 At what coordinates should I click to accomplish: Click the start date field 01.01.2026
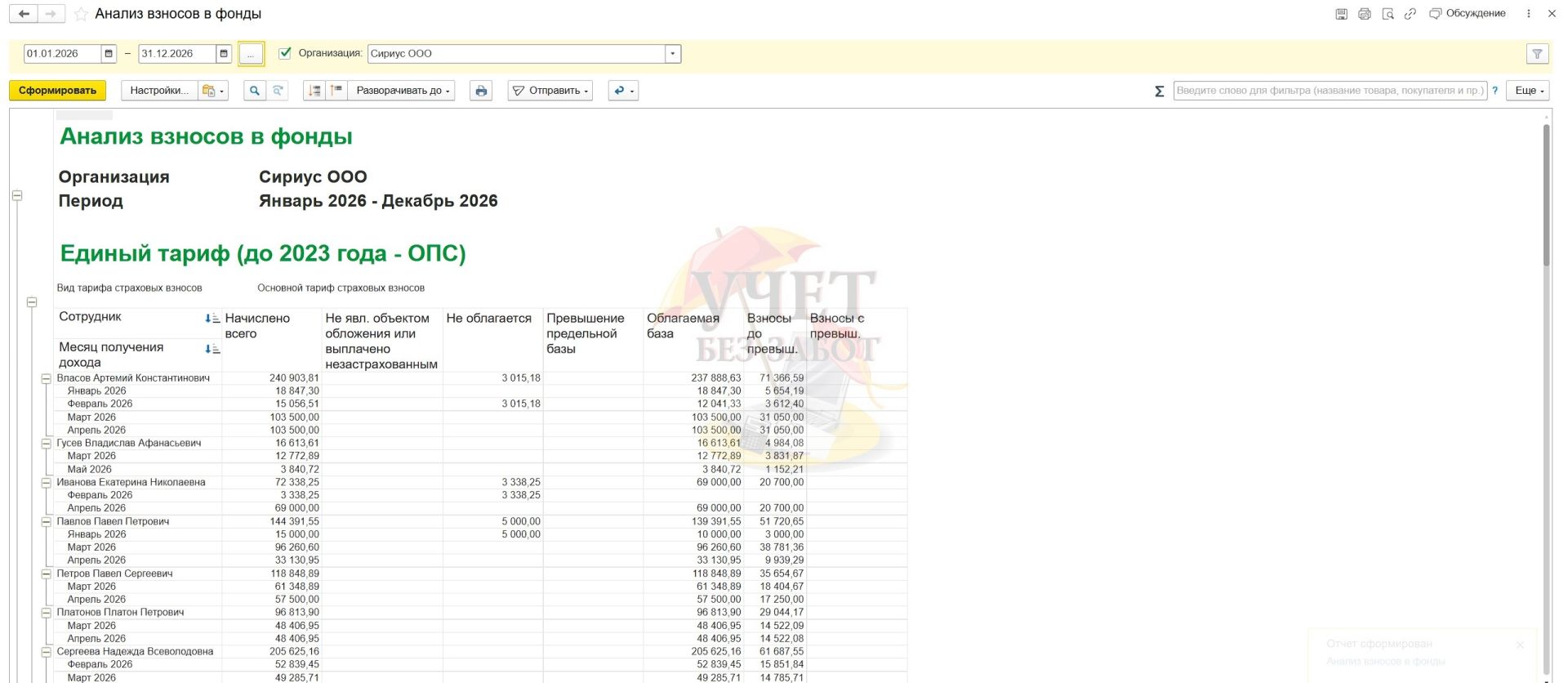(62, 54)
